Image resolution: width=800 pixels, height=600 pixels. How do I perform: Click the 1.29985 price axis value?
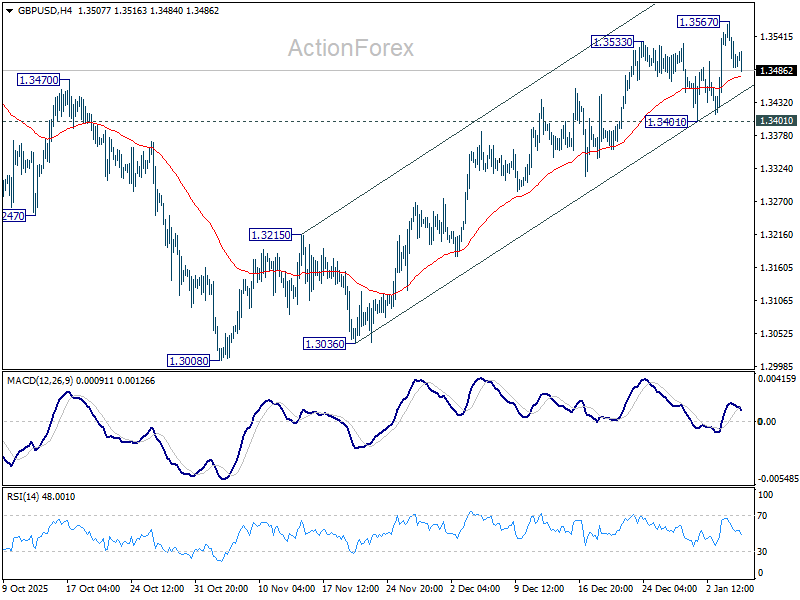coord(777,366)
